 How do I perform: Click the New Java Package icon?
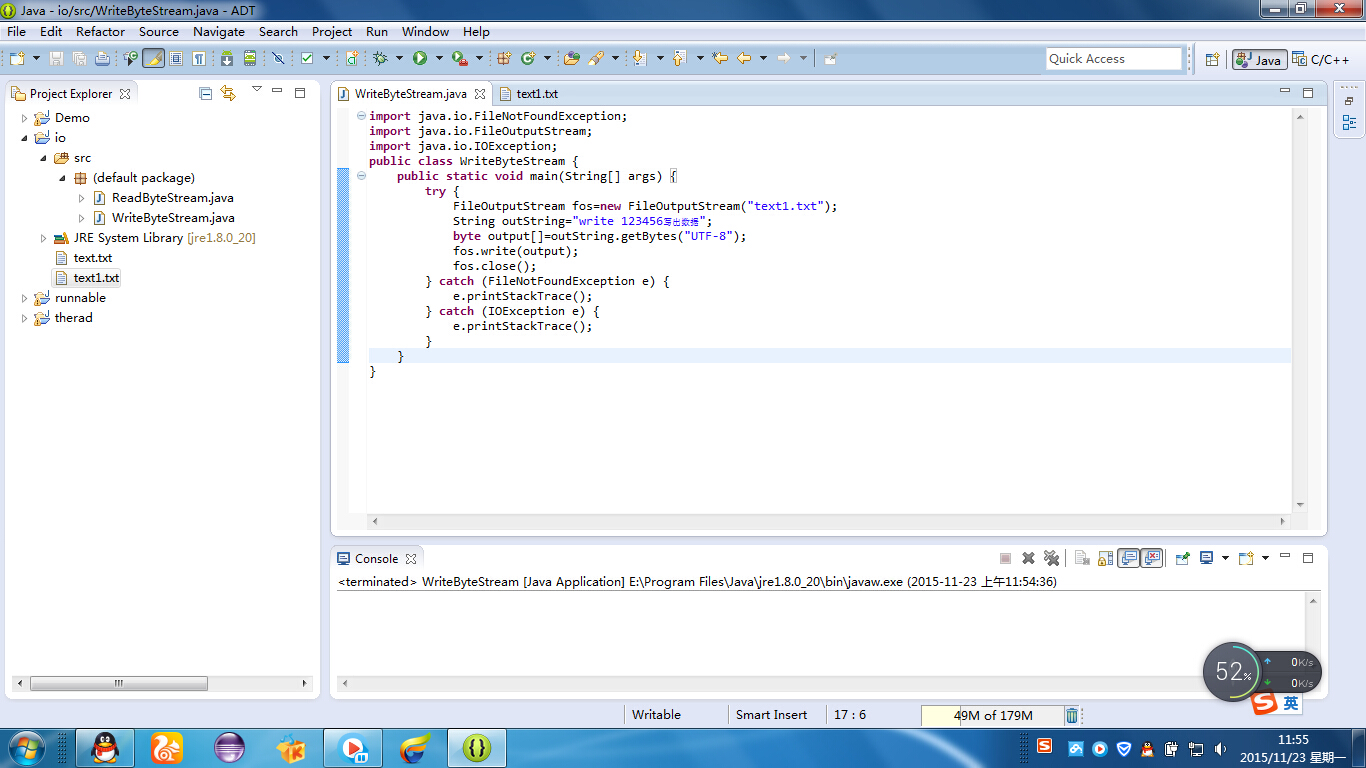pyautogui.click(x=504, y=59)
